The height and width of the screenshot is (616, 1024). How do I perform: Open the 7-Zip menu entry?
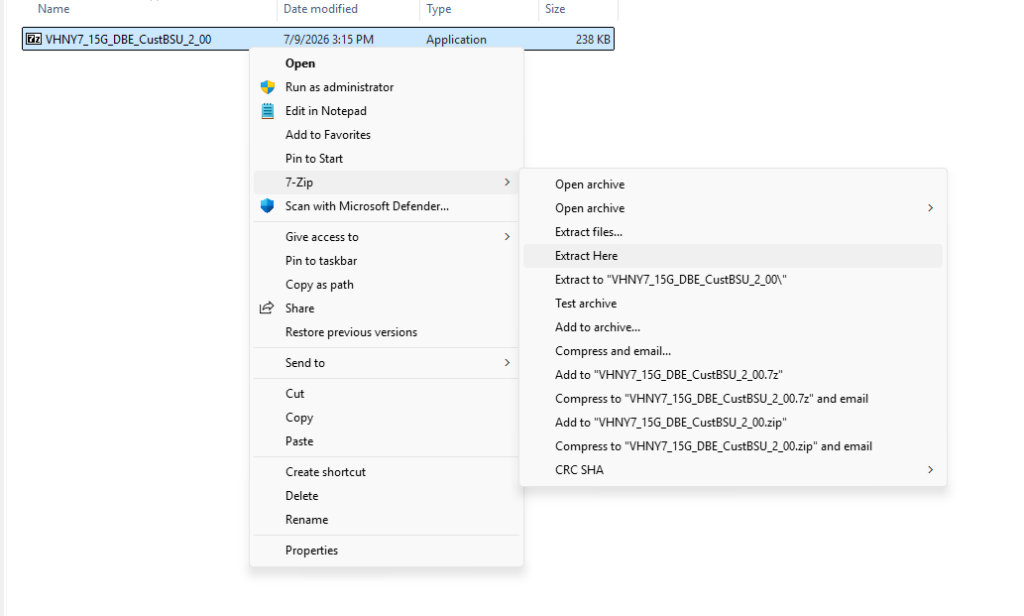tap(387, 182)
